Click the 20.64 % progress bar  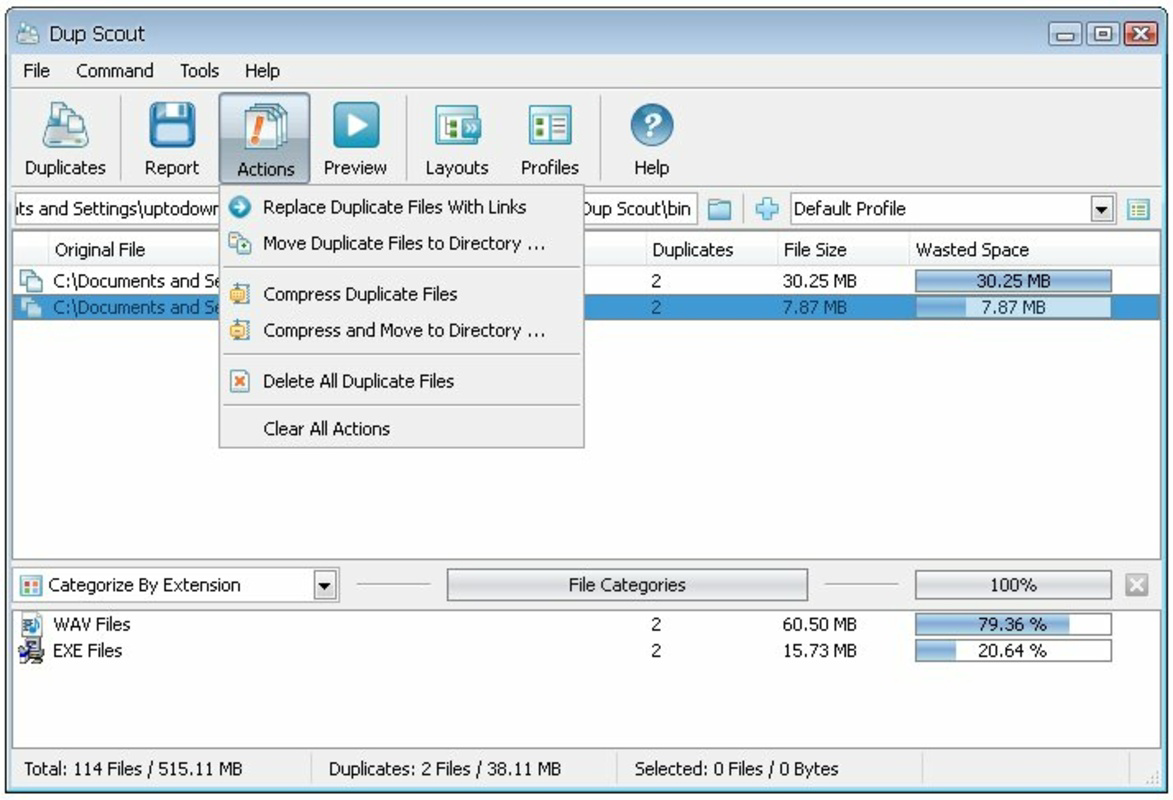click(1013, 650)
